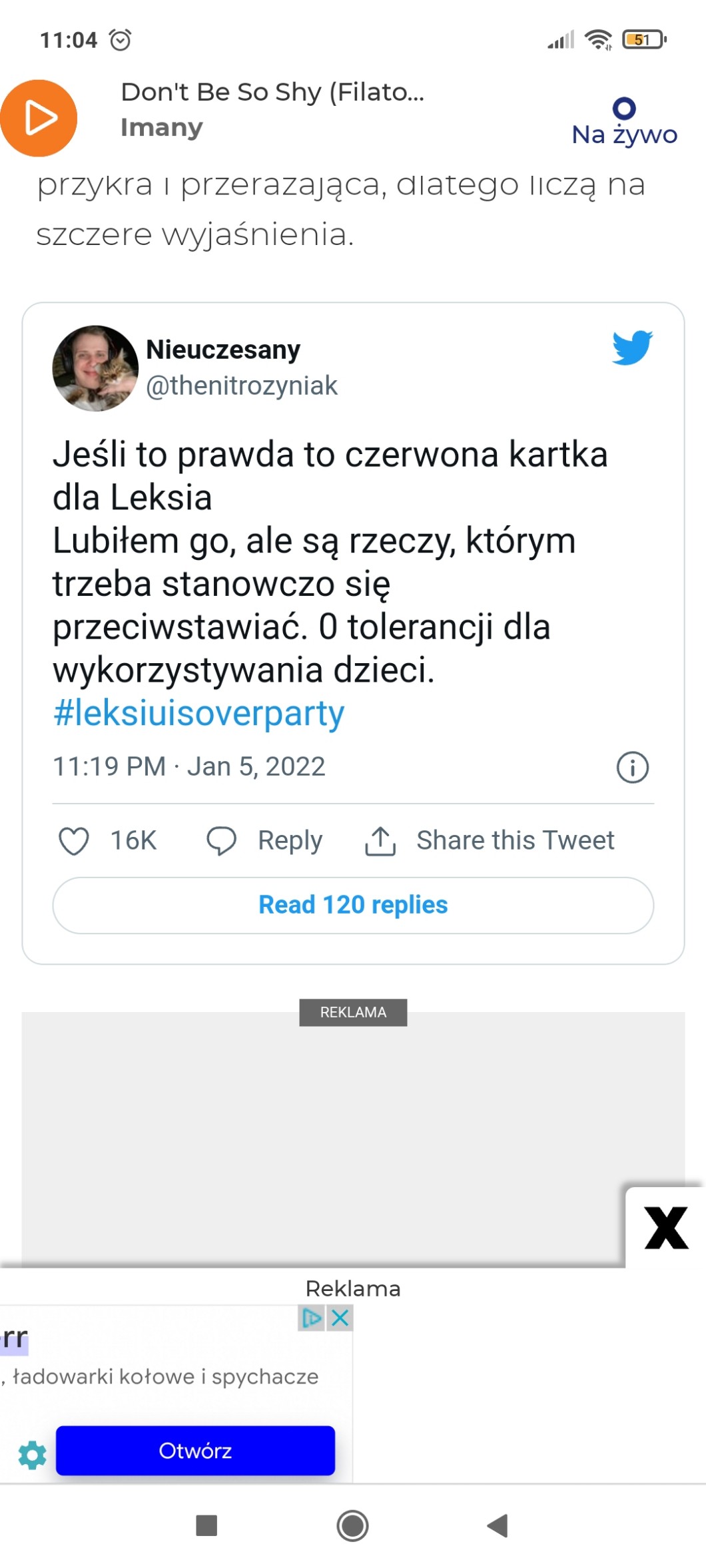This screenshot has height=1568, width=706.
Task: Open tweet timestamp Jan 5, 2022
Action: pyautogui.click(x=189, y=766)
